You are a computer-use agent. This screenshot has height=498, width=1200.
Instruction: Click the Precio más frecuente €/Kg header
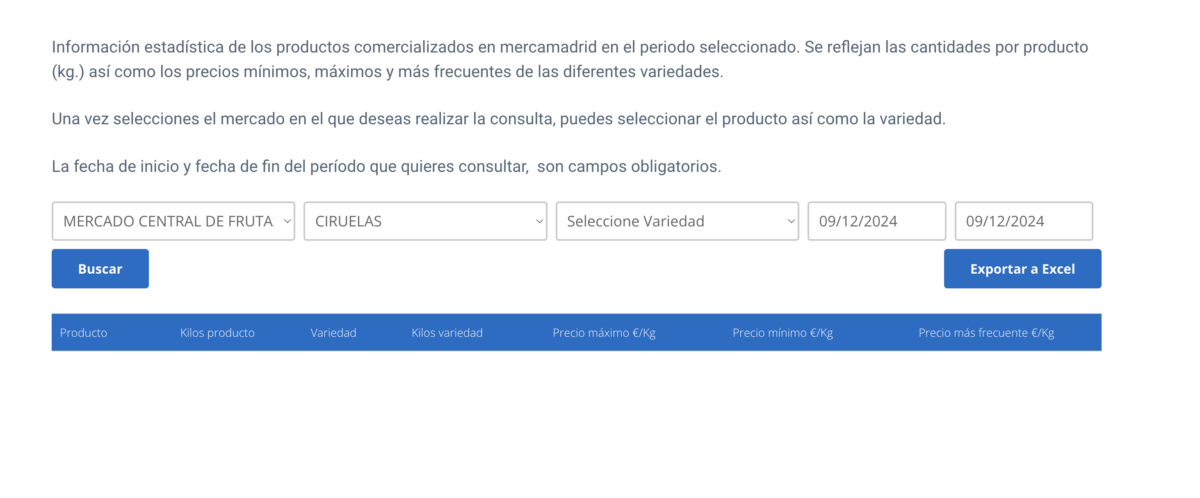pyautogui.click(x=986, y=333)
